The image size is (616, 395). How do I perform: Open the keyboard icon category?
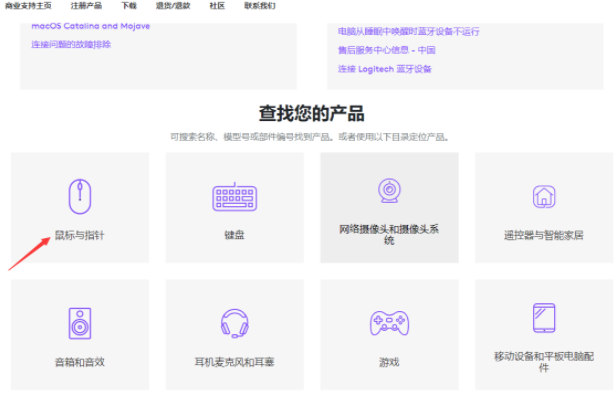coord(235,197)
